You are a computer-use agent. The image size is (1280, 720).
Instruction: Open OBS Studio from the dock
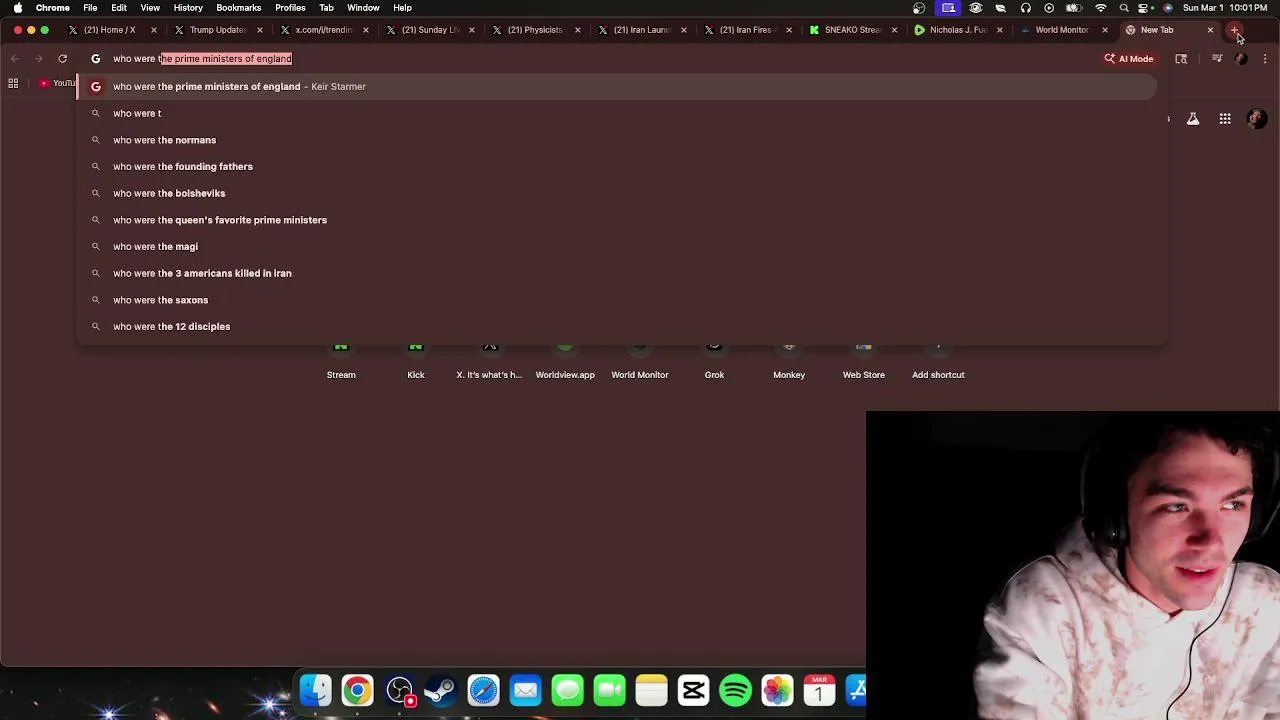click(x=399, y=690)
